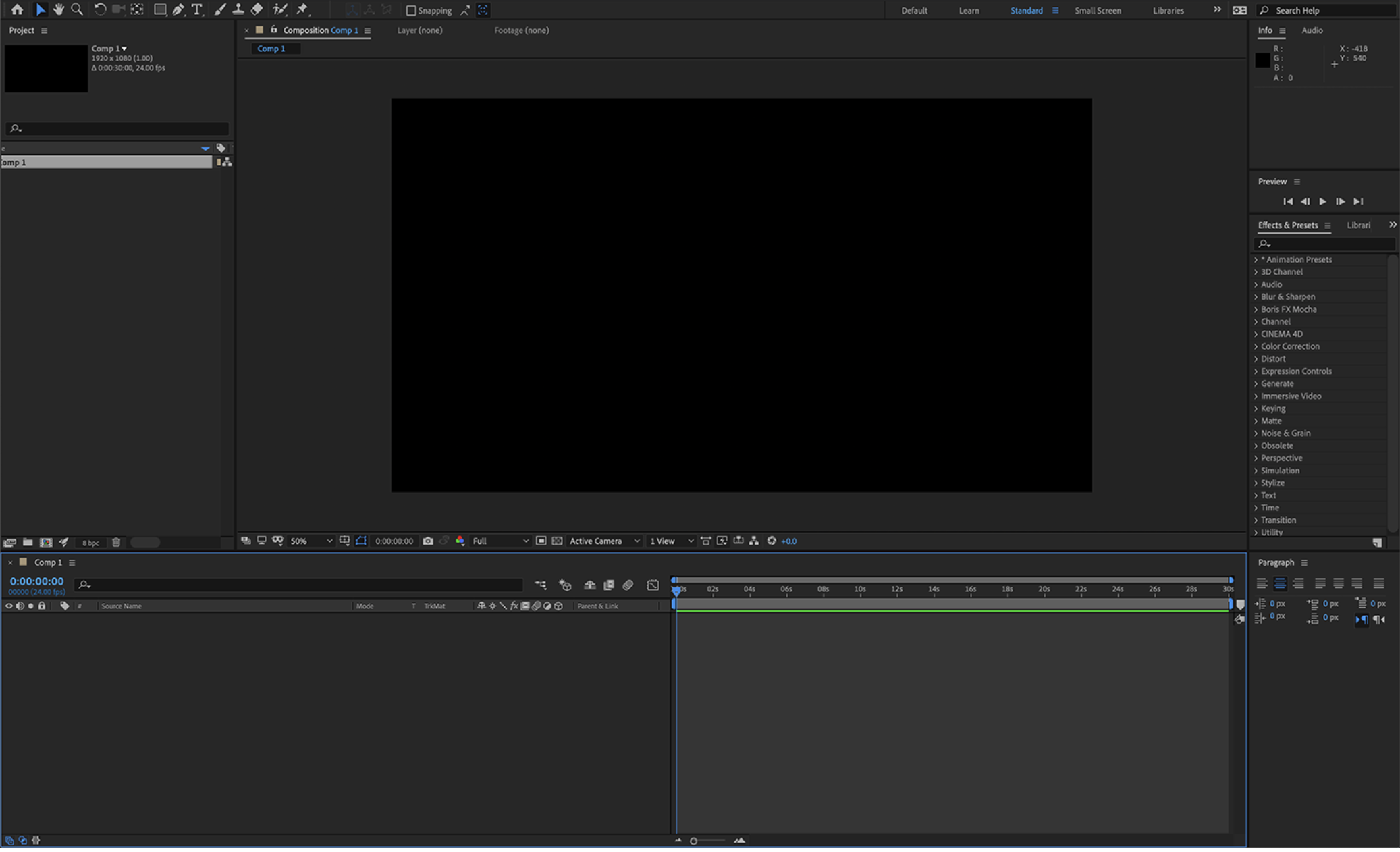1400x852 pixels.
Task: Click the Effects & Presets search field
Action: [x=1324, y=244]
